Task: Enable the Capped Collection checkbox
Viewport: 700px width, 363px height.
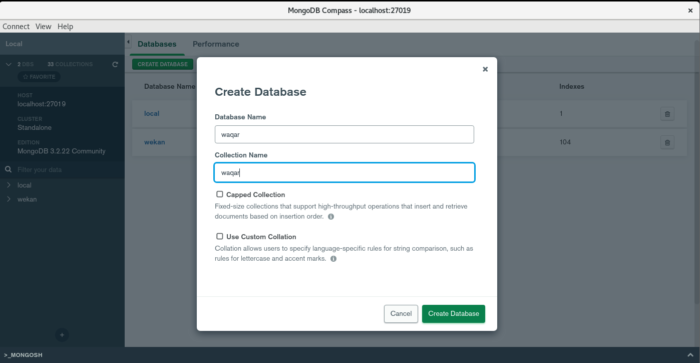Action: [219, 194]
